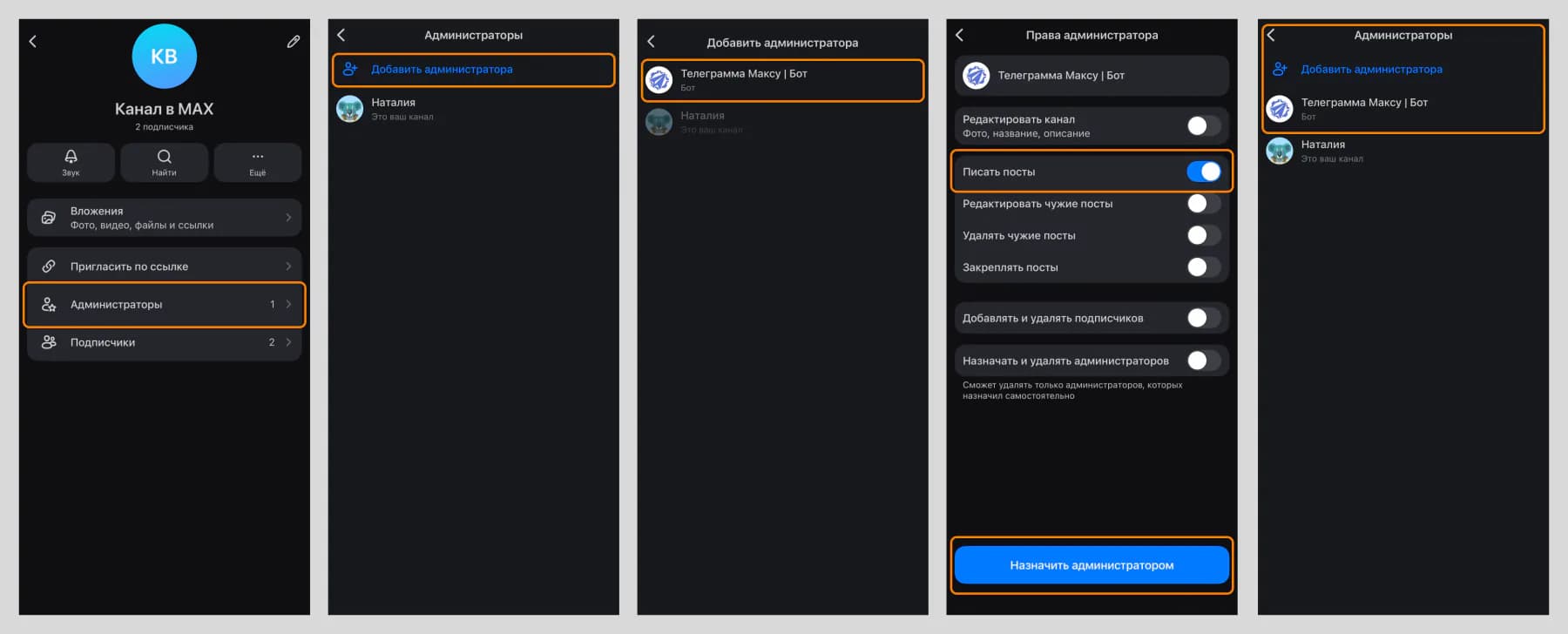Go back from the Права администратора screen

(x=959, y=35)
